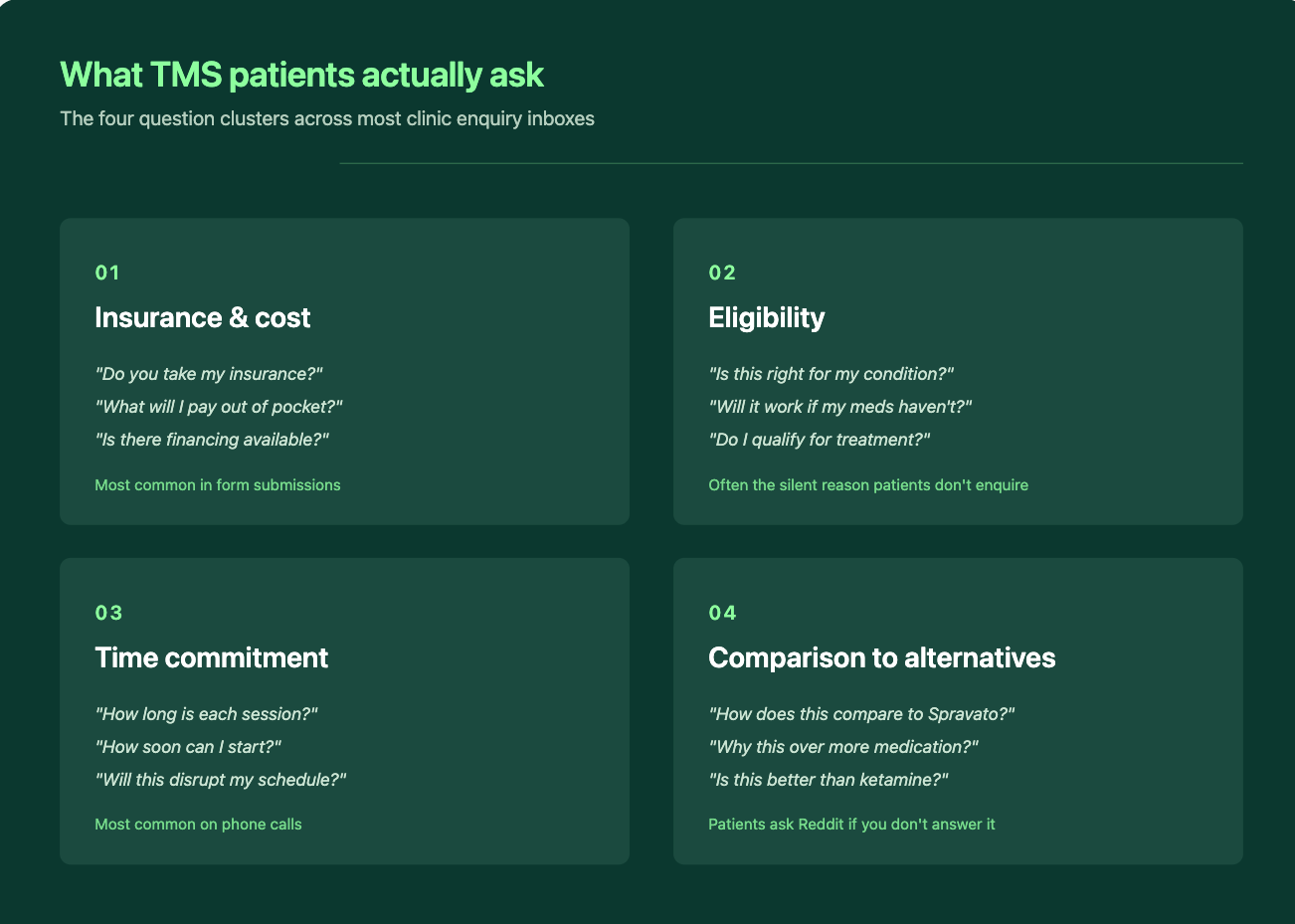Click "Do I qualify for treatment?" quote

pyautogui.click(x=820, y=440)
